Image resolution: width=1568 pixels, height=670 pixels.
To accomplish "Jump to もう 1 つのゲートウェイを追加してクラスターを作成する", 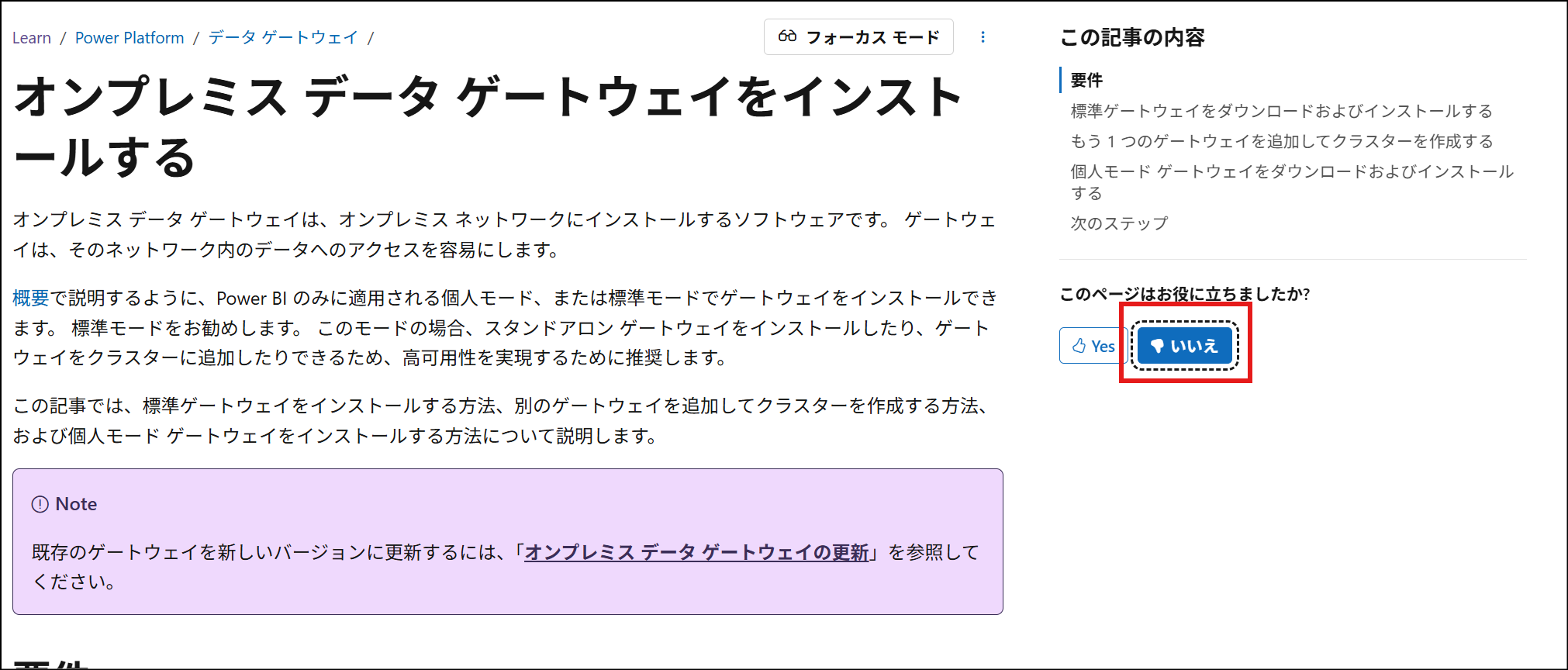I will pyautogui.click(x=1281, y=141).
